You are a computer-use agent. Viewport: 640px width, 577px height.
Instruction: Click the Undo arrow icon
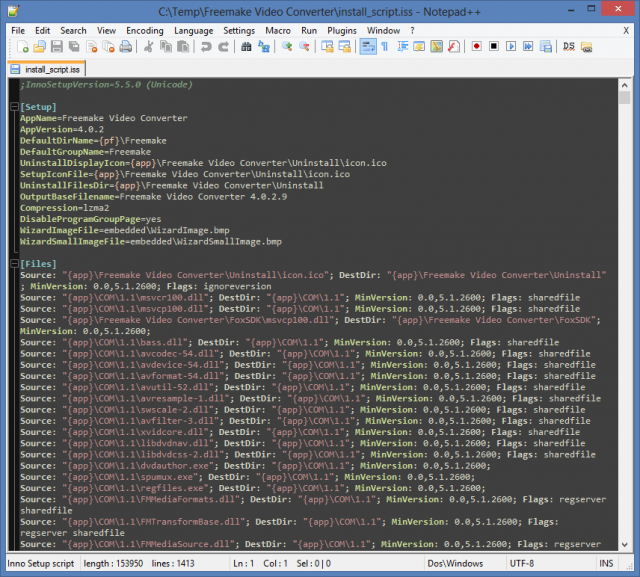click(x=207, y=46)
